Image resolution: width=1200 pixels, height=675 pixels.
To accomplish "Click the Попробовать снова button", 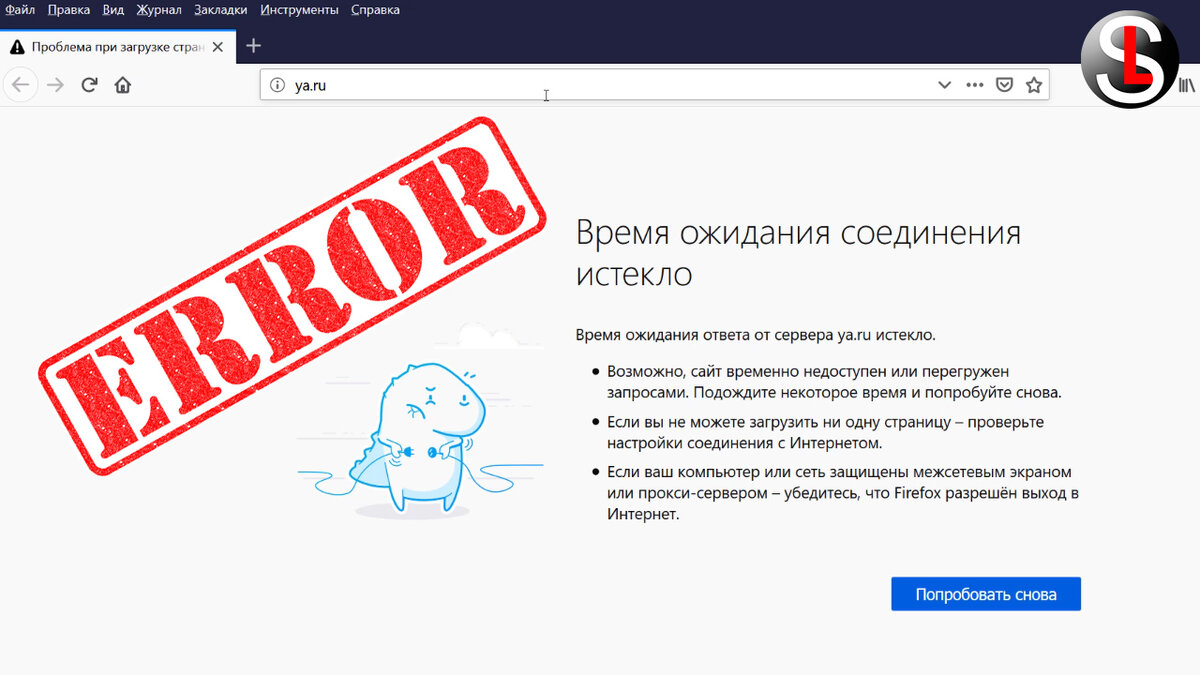I will pyautogui.click(x=986, y=594).
